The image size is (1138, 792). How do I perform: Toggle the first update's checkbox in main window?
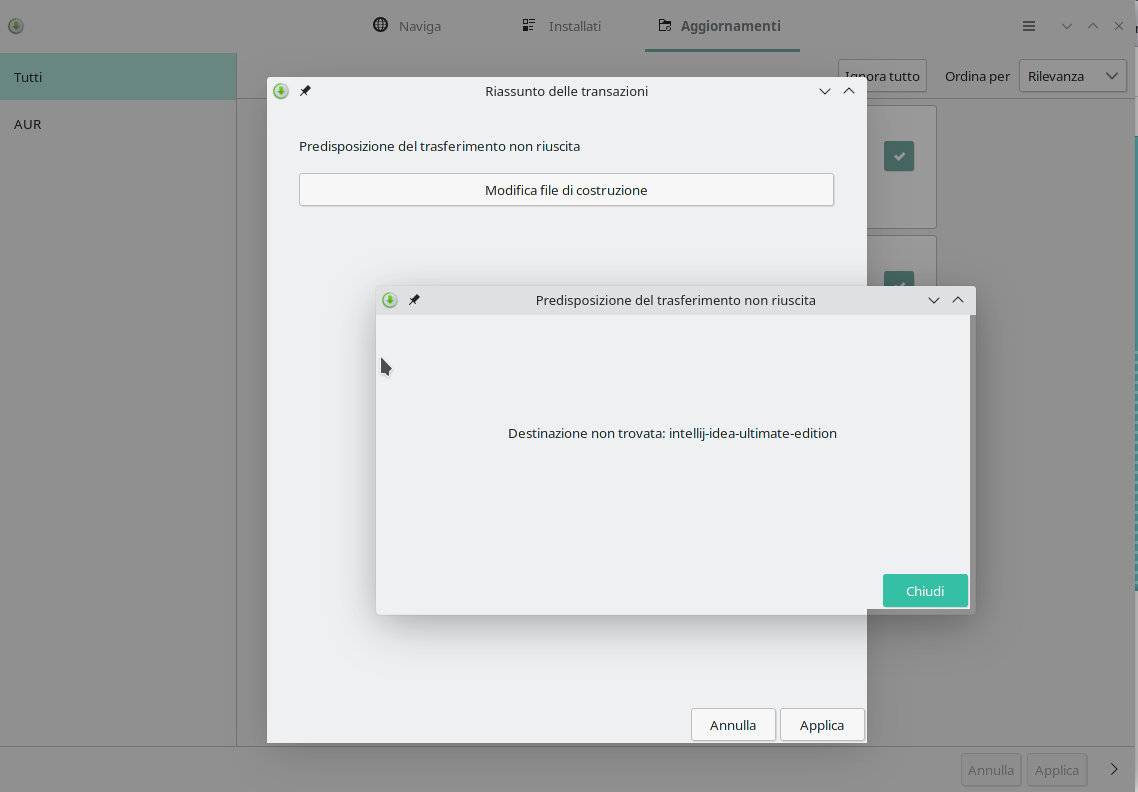tap(898, 156)
